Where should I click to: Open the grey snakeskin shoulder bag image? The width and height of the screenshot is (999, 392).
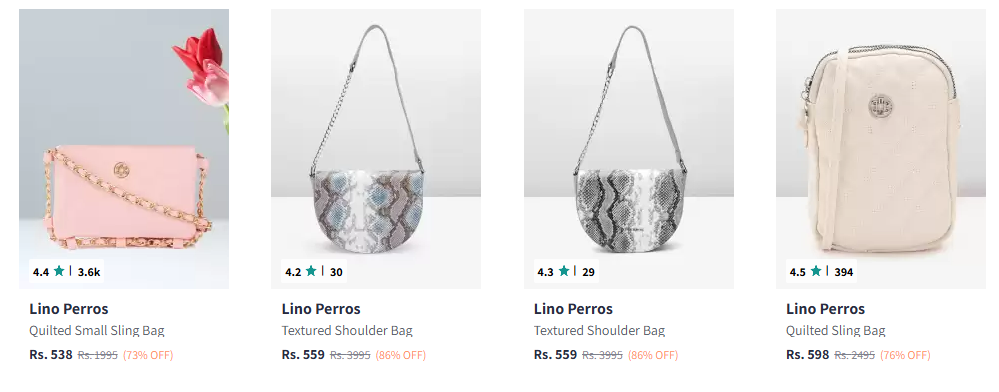[x=629, y=149]
